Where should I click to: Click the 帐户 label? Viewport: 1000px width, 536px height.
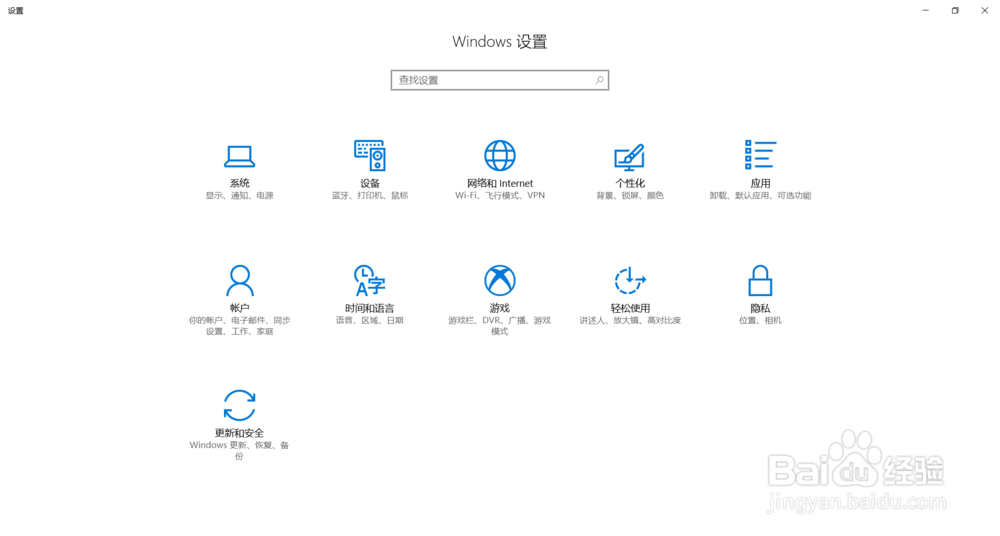(240, 308)
